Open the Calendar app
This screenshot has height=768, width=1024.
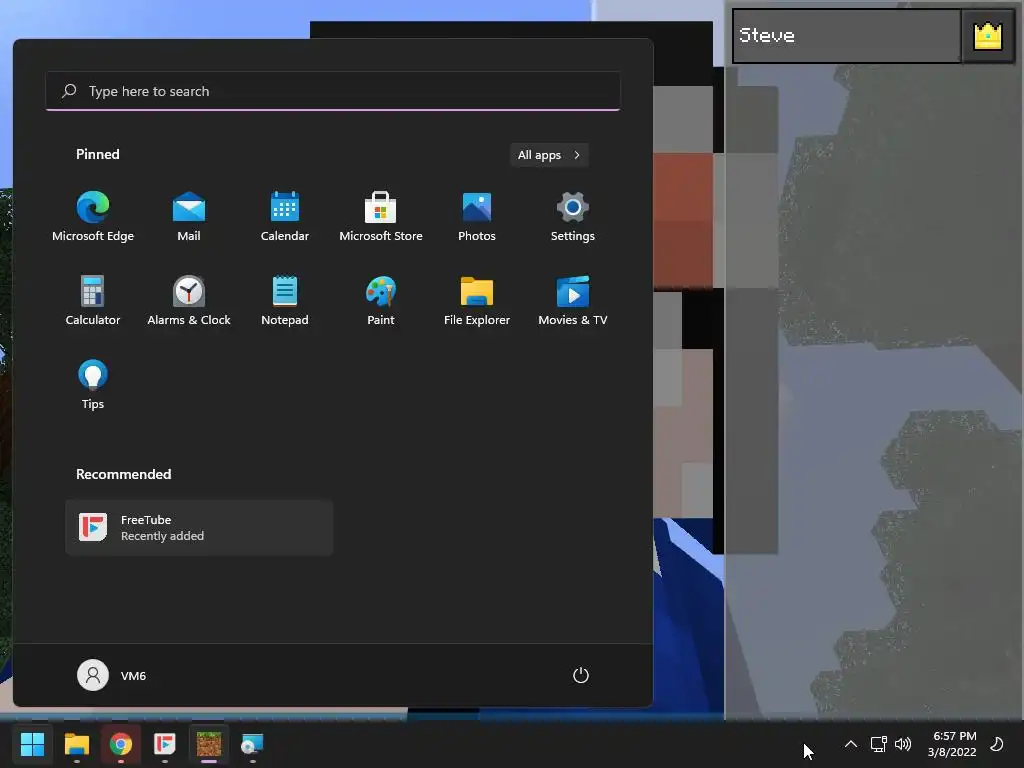pos(285,217)
